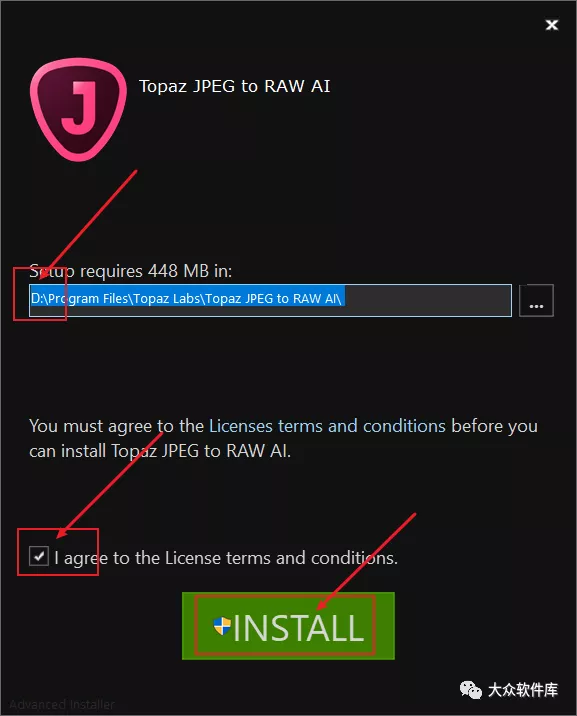Click the 'before you' text after the link
This screenshot has width=577, height=716.
point(494,426)
